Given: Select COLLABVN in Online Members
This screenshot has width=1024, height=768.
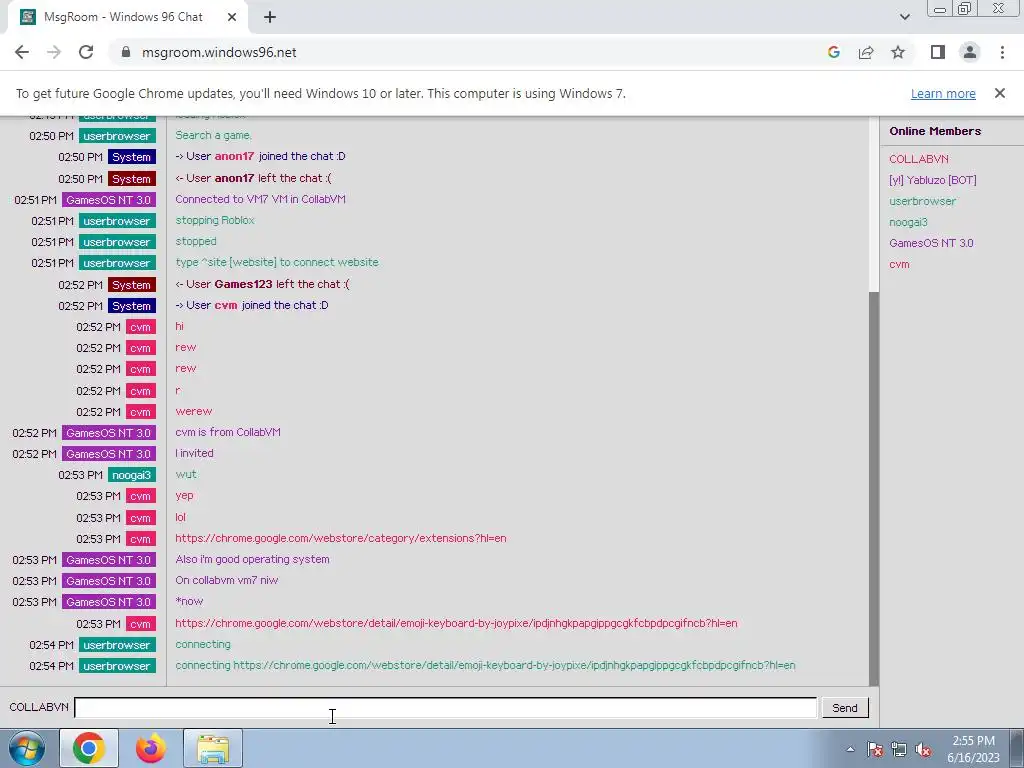Looking at the screenshot, I should pyautogui.click(x=918, y=159).
